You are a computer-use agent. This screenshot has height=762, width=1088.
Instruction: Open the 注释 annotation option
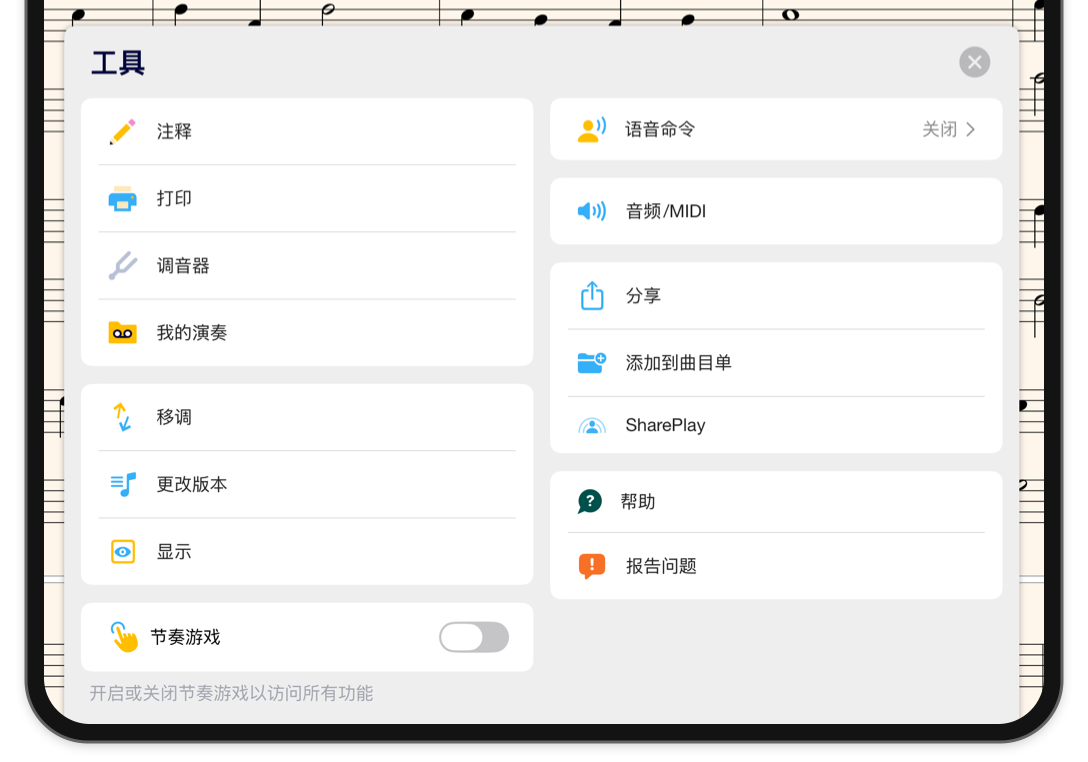click(x=307, y=132)
